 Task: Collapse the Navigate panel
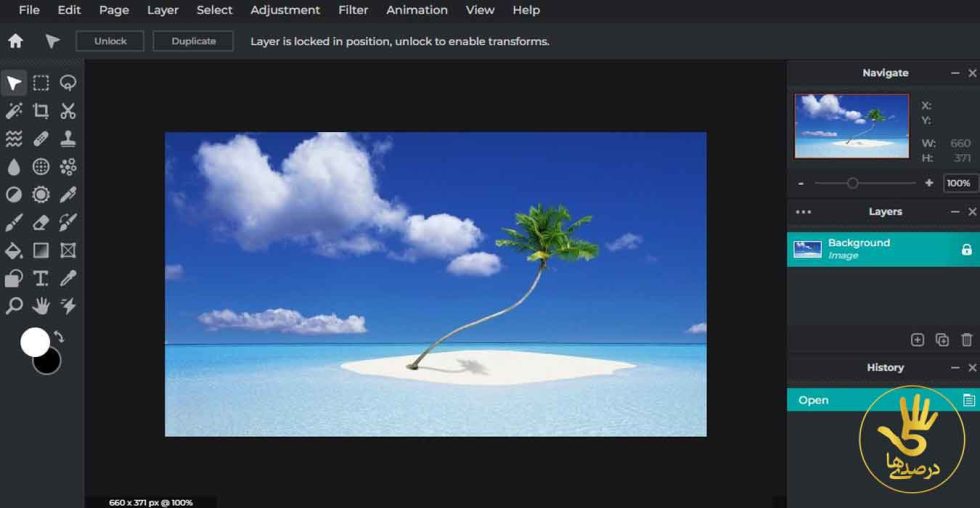pyautogui.click(x=954, y=73)
